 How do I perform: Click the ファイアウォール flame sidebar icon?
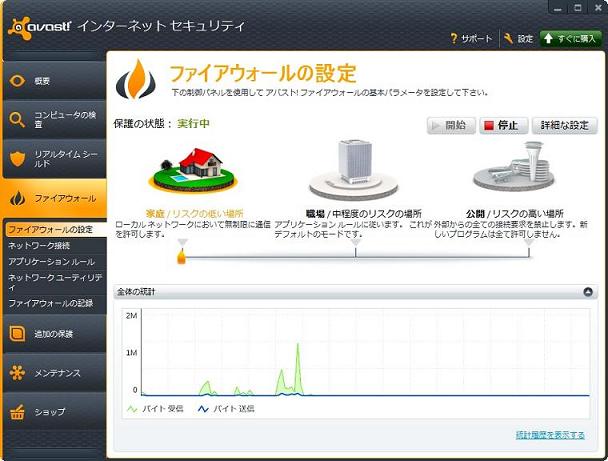(17, 199)
